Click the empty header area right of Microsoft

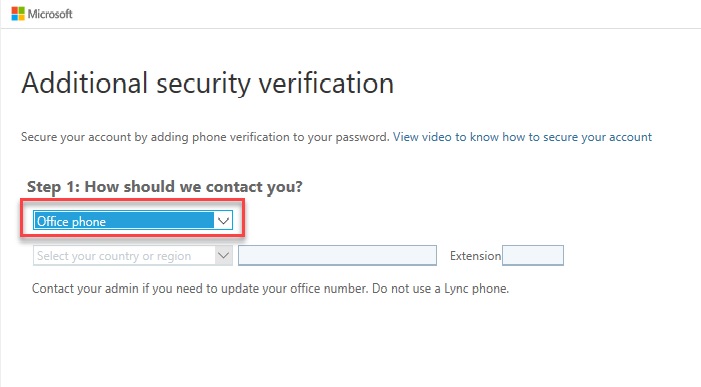tap(384, 14)
